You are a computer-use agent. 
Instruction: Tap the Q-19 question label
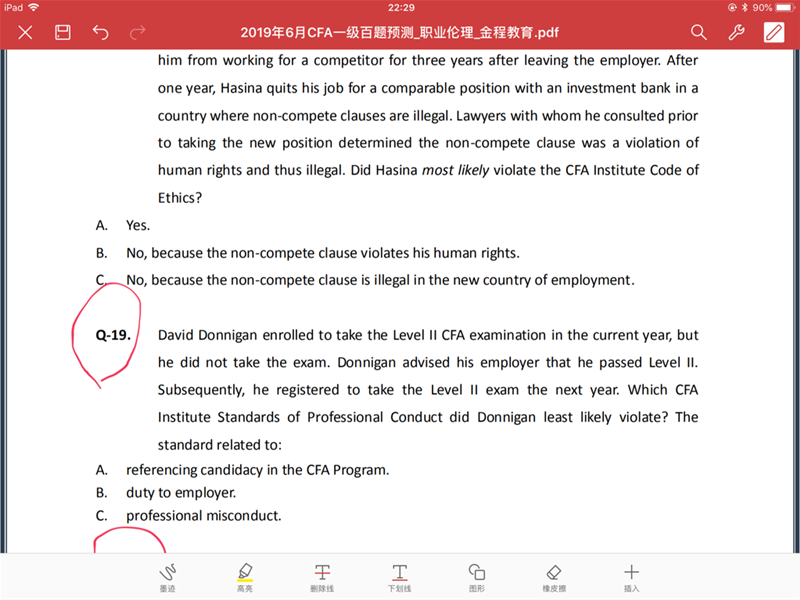[x=113, y=335]
